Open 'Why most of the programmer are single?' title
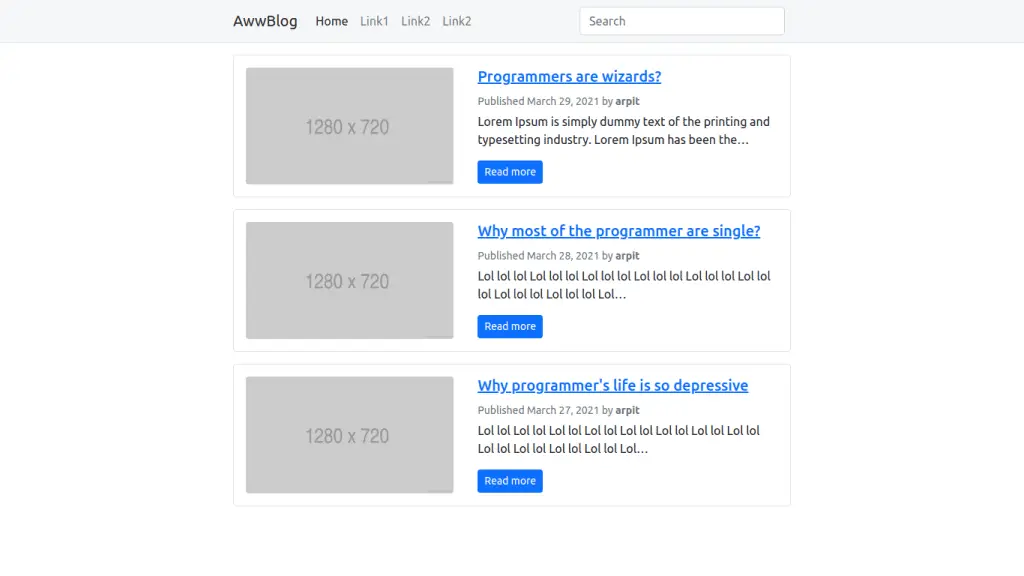This screenshot has height=576, width=1024. 619,231
